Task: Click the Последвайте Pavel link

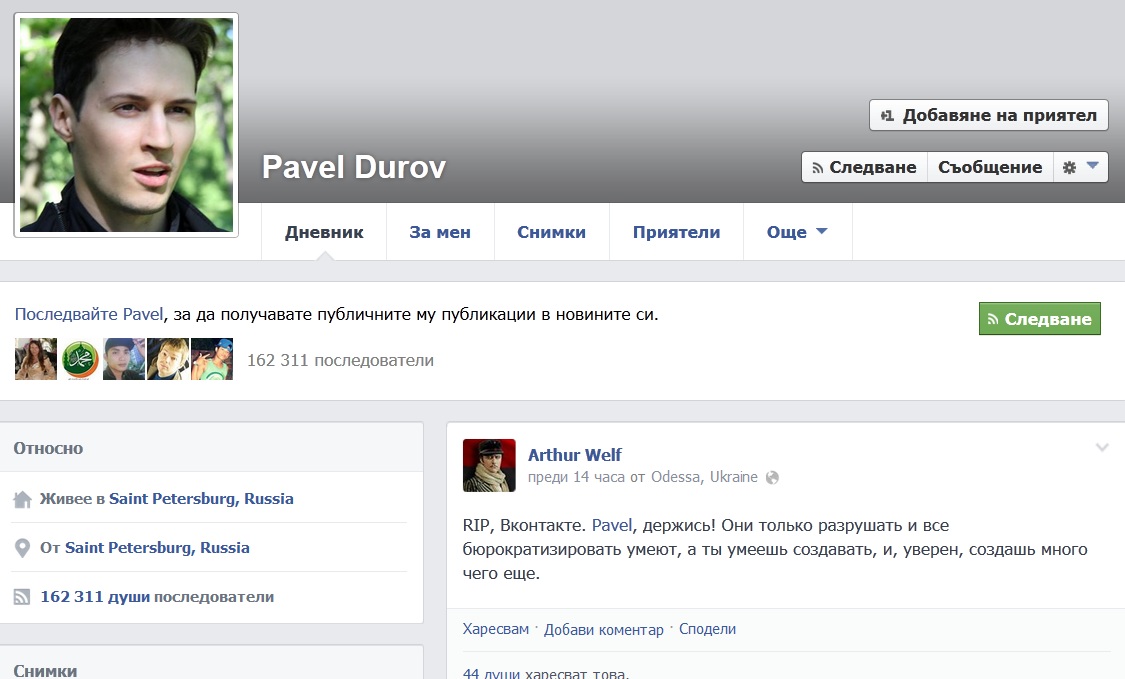Action: [89, 314]
